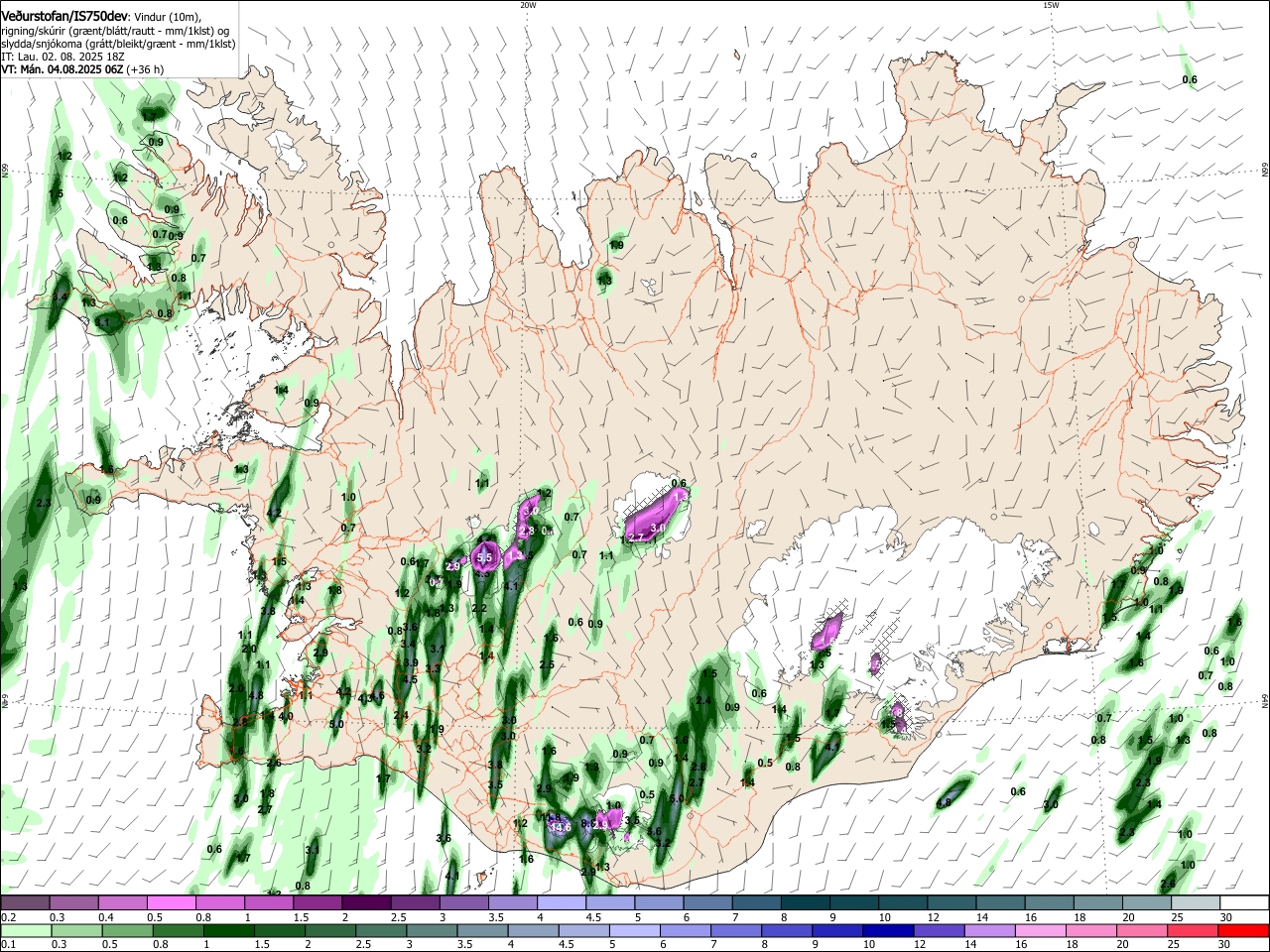Click the "15W" longitude label
1270x952 pixels.
pos(1051,5)
